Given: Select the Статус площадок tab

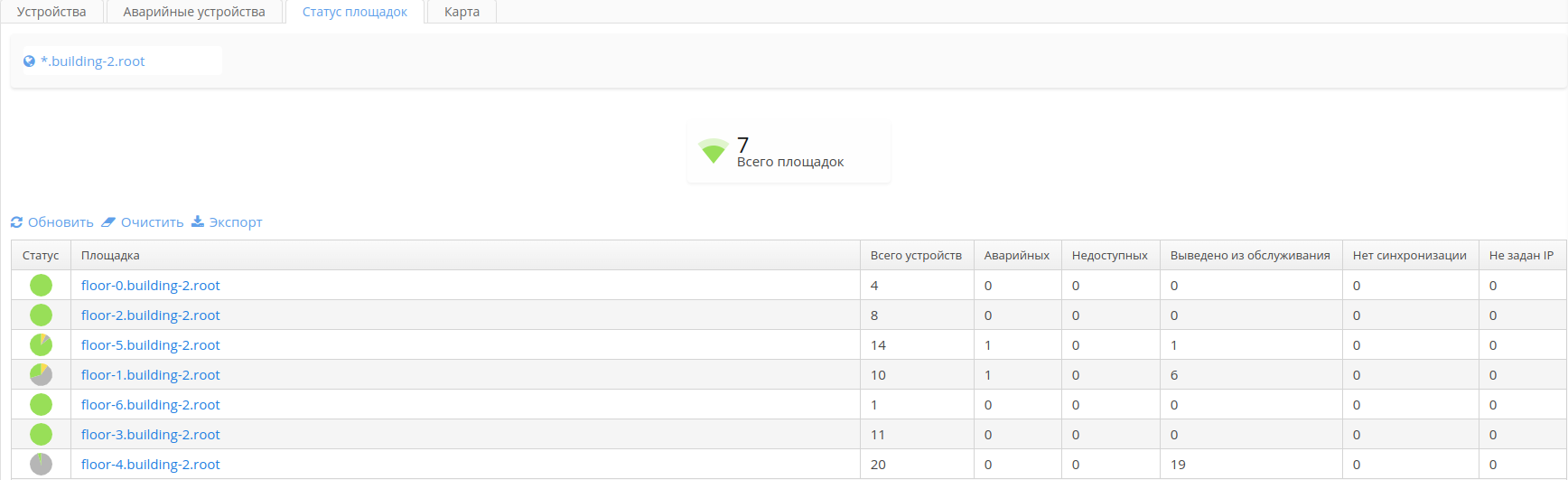Looking at the screenshot, I should click(355, 12).
